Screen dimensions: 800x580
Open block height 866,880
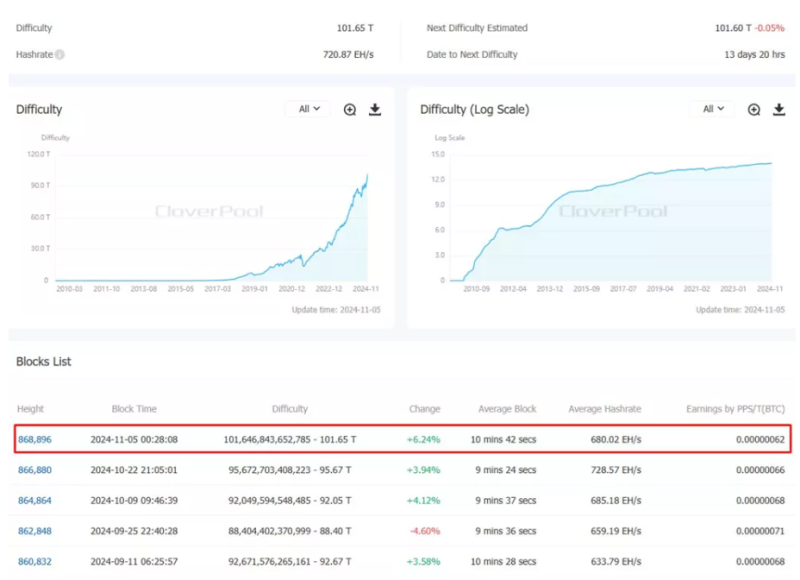[34, 470]
